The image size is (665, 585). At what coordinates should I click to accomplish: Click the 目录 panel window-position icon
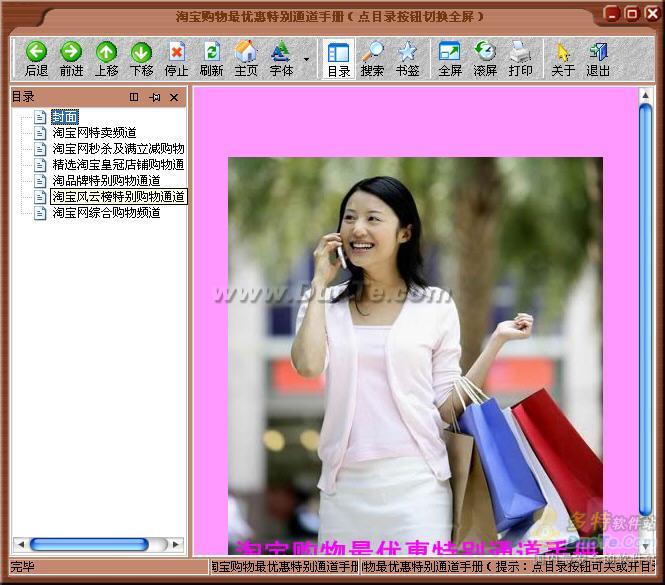[x=134, y=97]
